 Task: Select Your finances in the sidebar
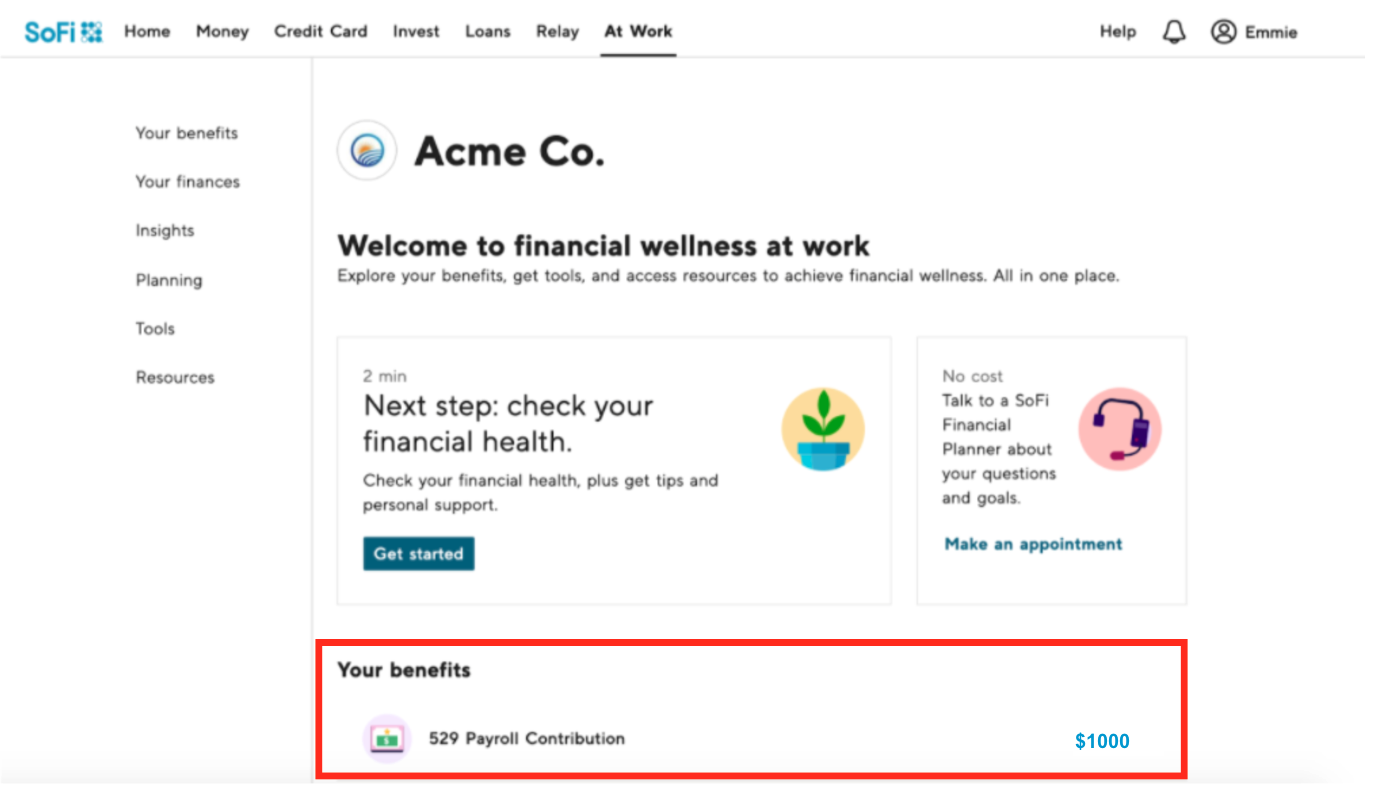(188, 182)
